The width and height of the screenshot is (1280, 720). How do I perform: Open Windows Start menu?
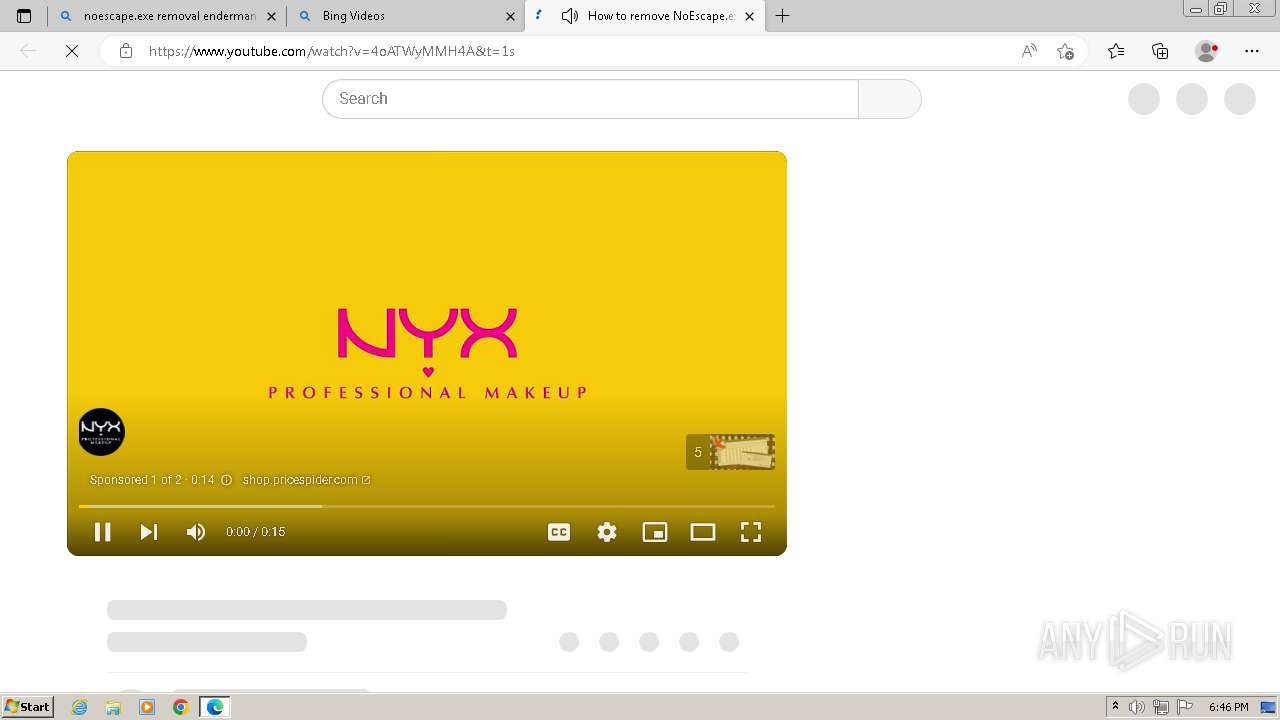click(27, 707)
